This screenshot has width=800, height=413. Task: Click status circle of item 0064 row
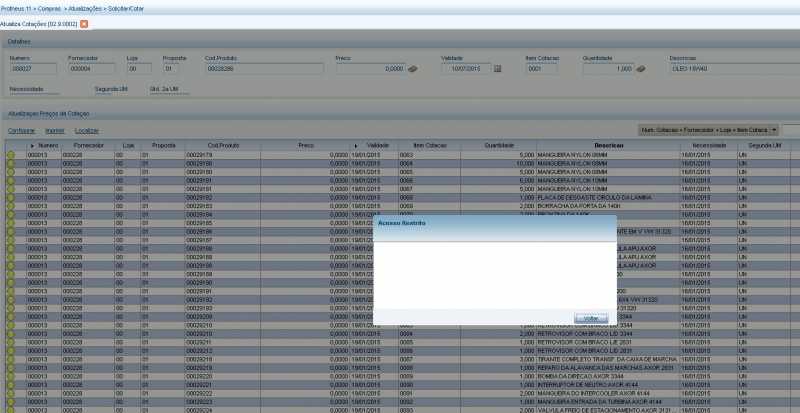(x=11, y=163)
